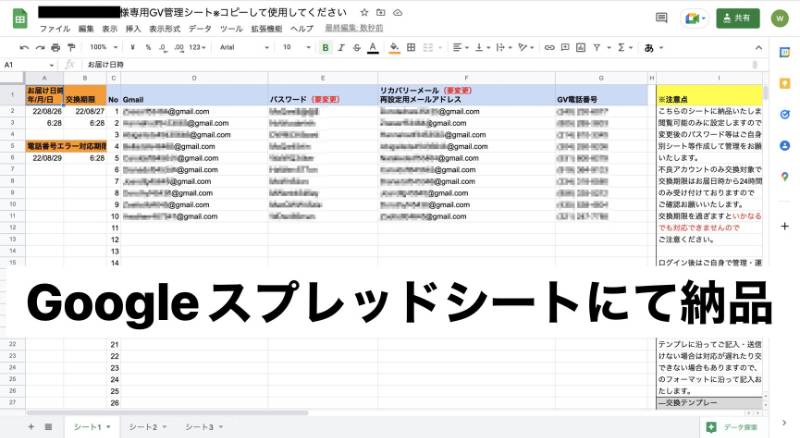Viewport: 800px width, 438px height.
Task: Open Google Tasks side panel
Action: 785,114
